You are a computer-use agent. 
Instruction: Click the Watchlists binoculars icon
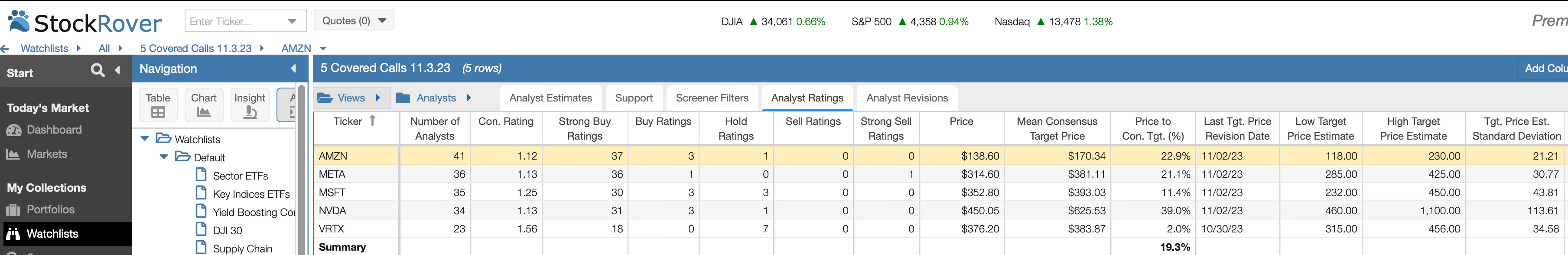13,234
